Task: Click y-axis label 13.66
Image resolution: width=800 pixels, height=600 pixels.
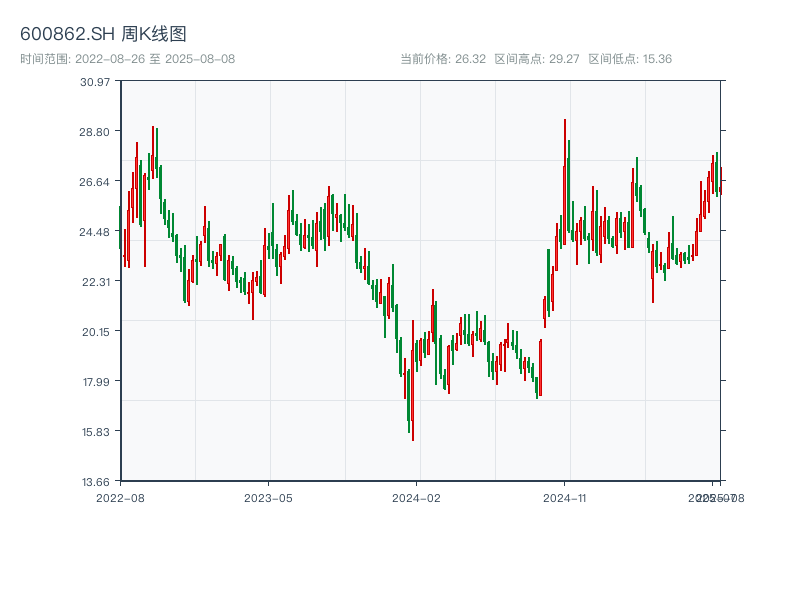Action: (x=96, y=482)
